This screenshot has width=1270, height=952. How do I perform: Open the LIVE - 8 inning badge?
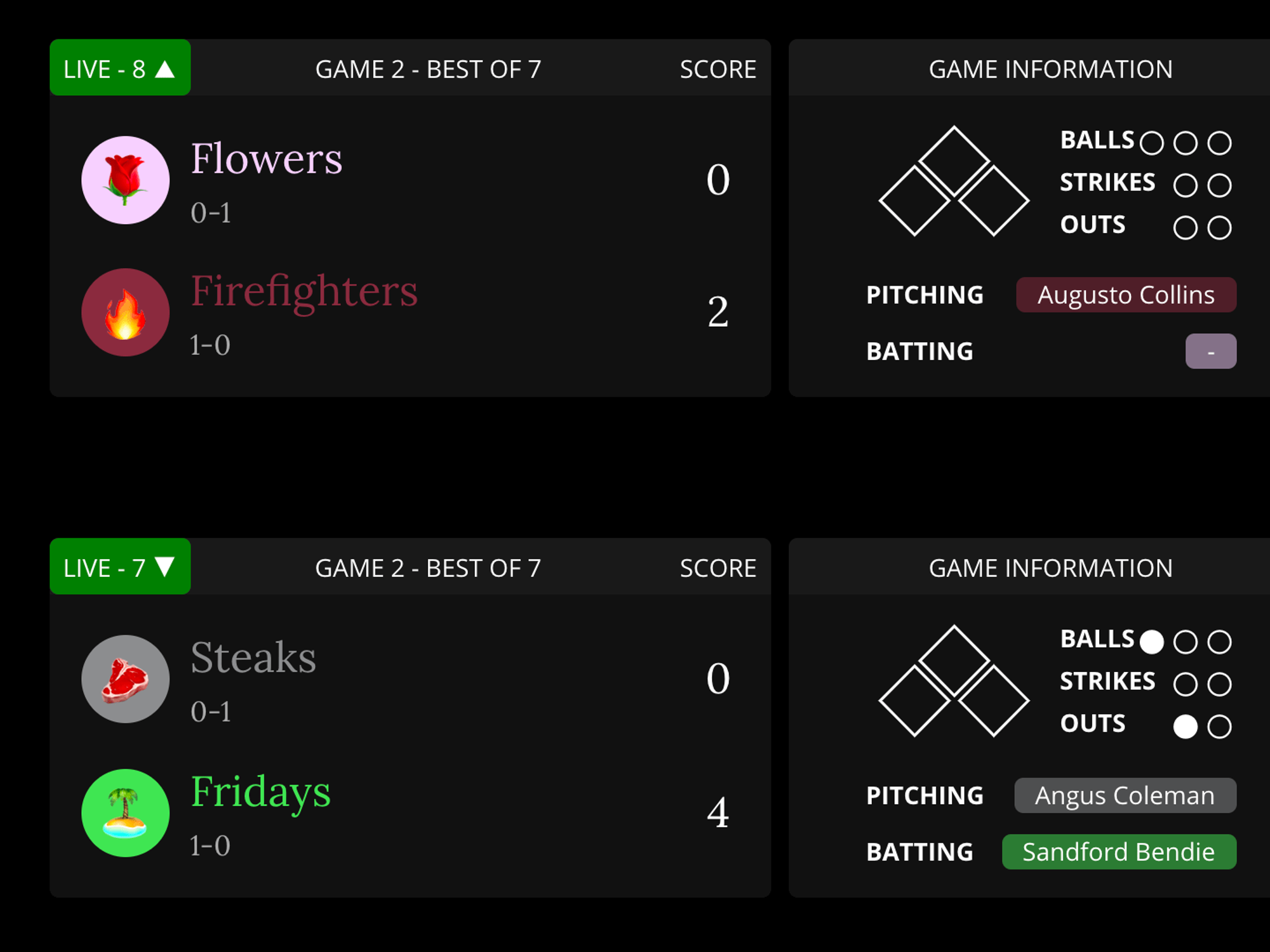105,69
